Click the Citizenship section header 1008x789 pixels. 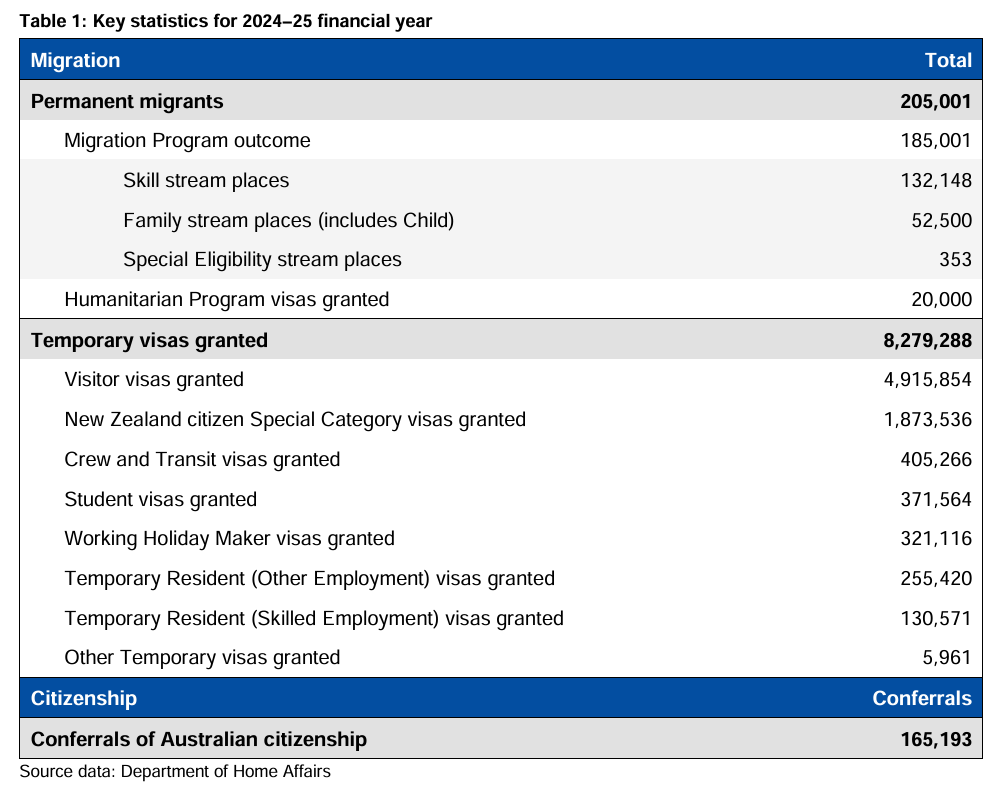pos(84,697)
